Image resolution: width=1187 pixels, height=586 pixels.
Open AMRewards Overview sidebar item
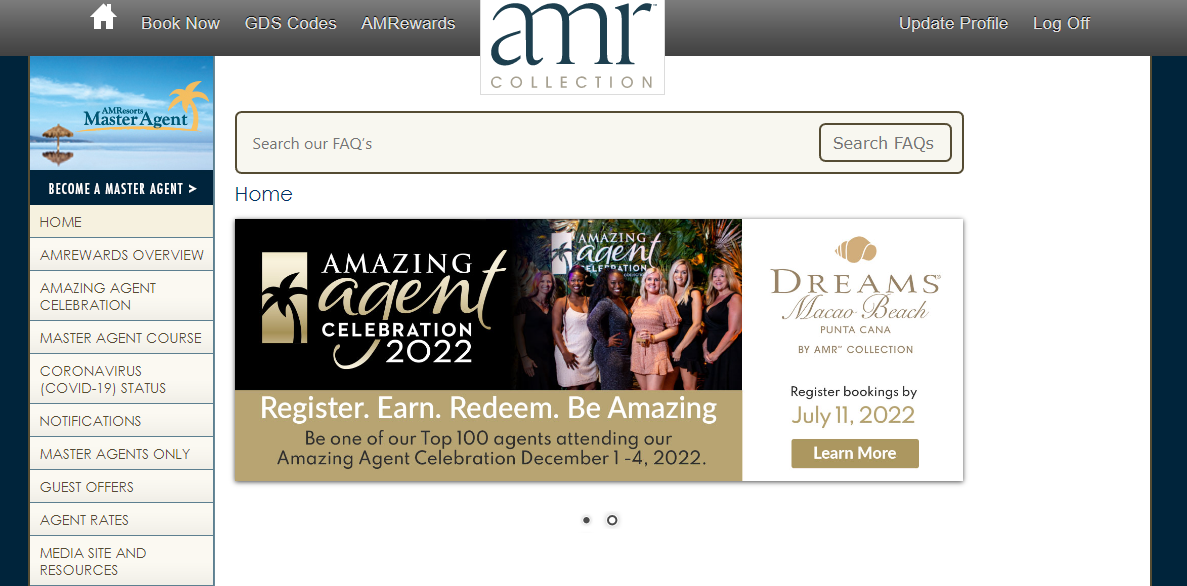122,255
